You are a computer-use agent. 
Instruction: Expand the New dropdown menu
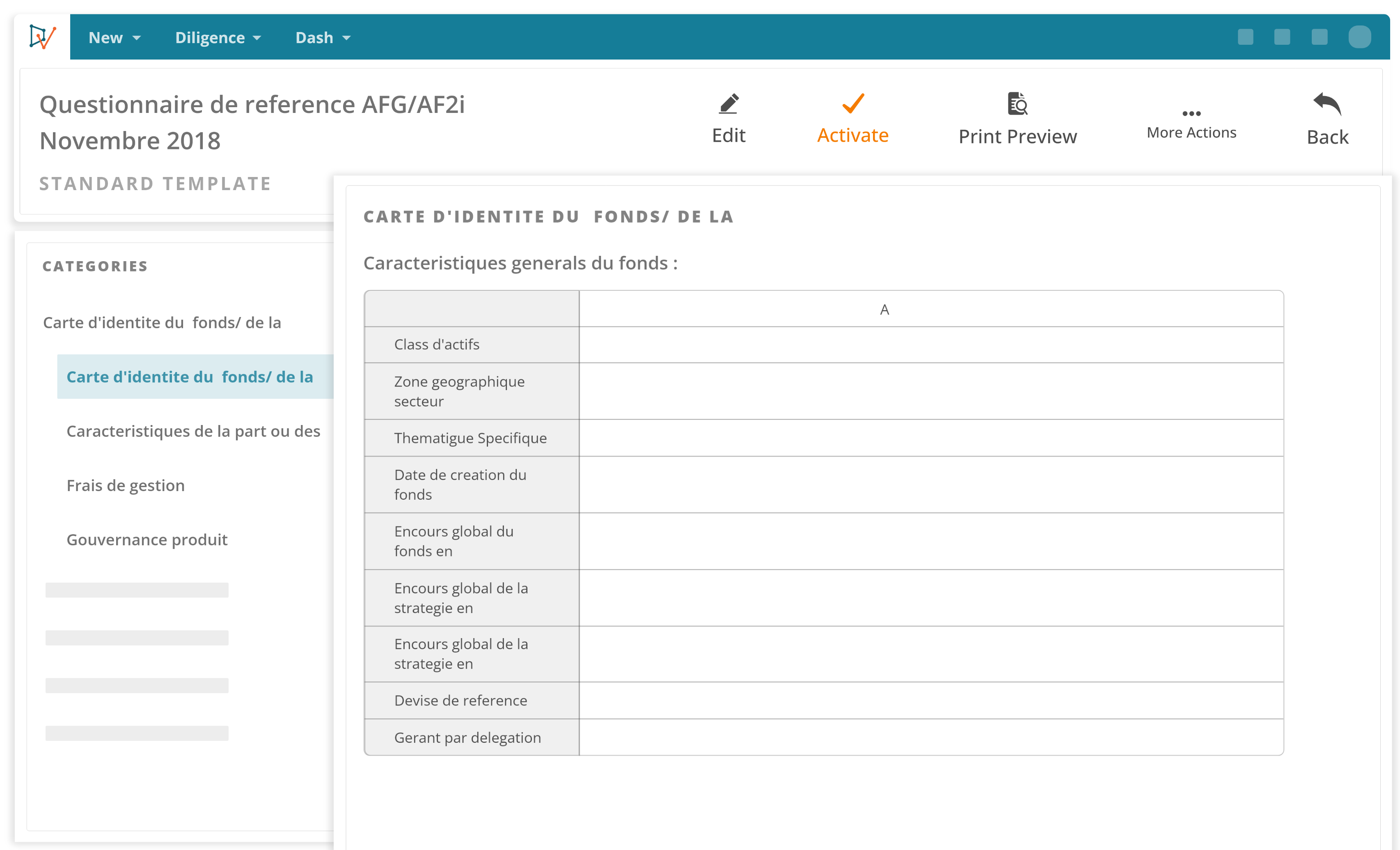pyautogui.click(x=114, y=37)
